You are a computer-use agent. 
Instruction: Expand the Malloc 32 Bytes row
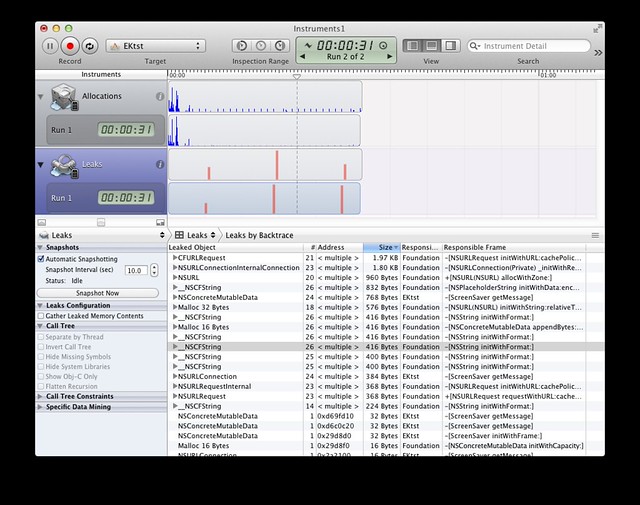175,307
